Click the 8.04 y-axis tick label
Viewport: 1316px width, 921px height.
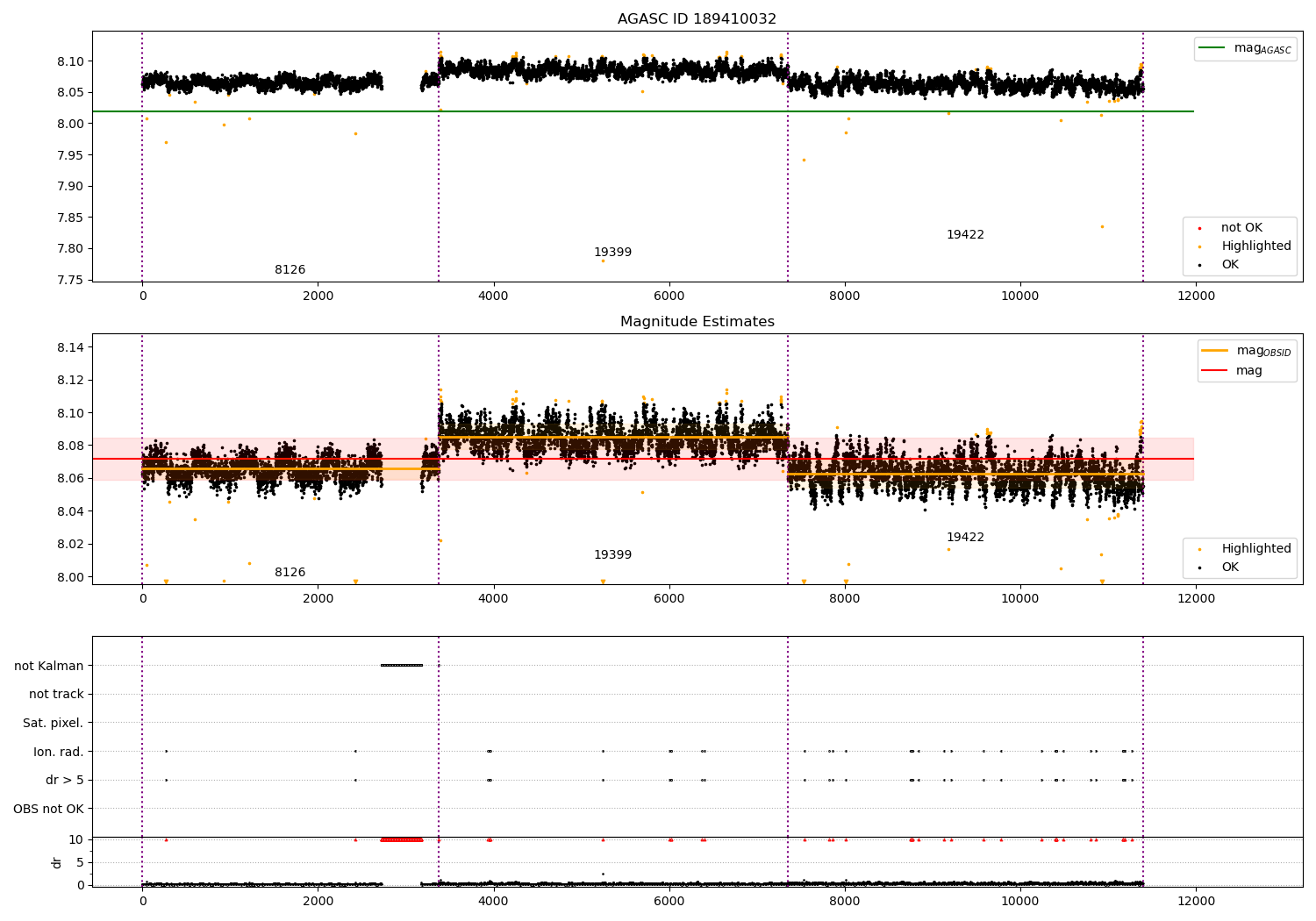(70, 512)
